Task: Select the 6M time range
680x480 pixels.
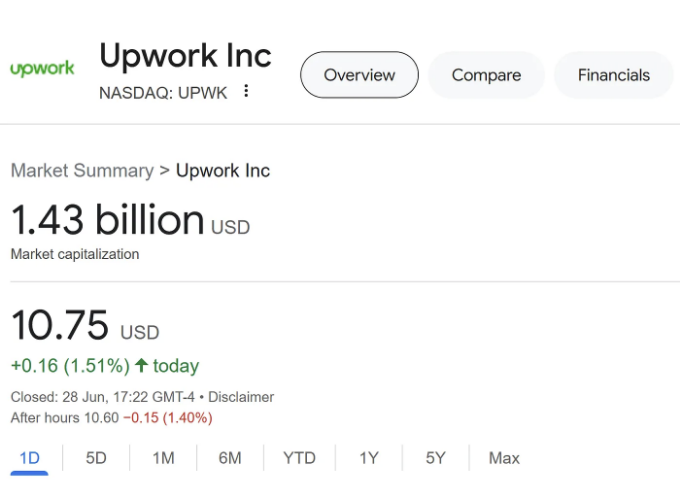Action: pyautogui.click(x=230, y=458)
